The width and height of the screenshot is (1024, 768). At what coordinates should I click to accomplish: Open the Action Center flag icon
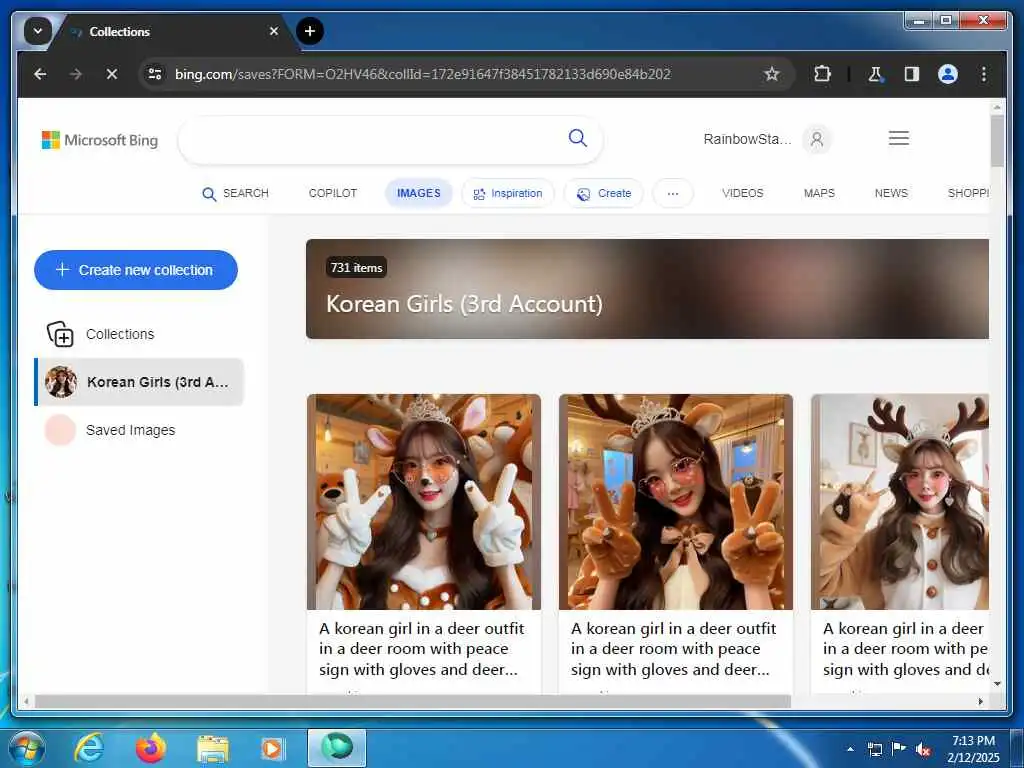coord(899,748)
